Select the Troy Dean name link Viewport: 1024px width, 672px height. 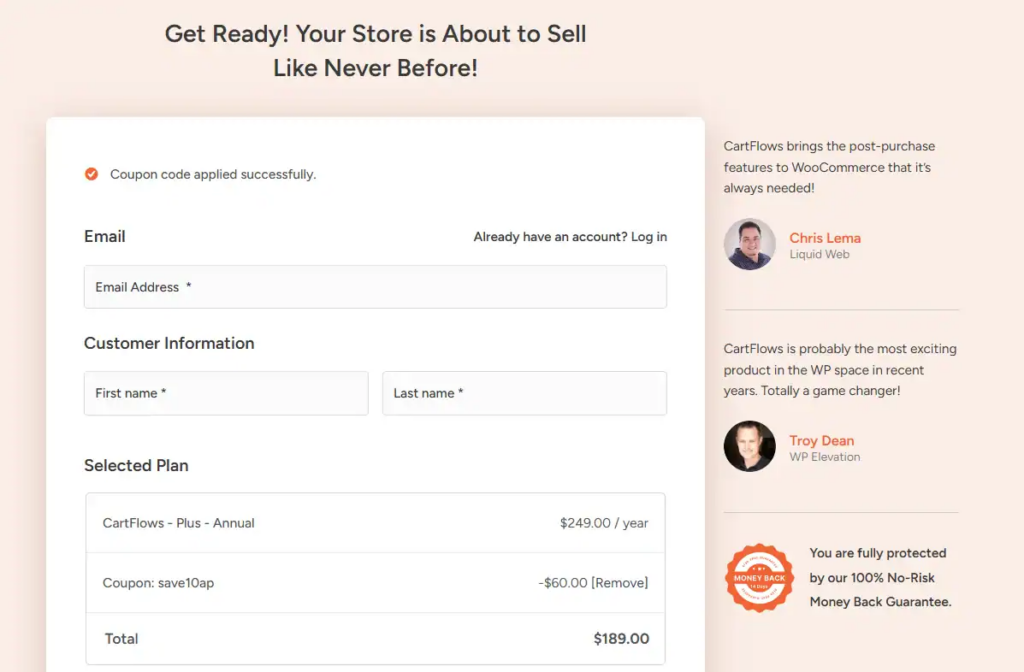pyautogui.click(x=822, y=440)
